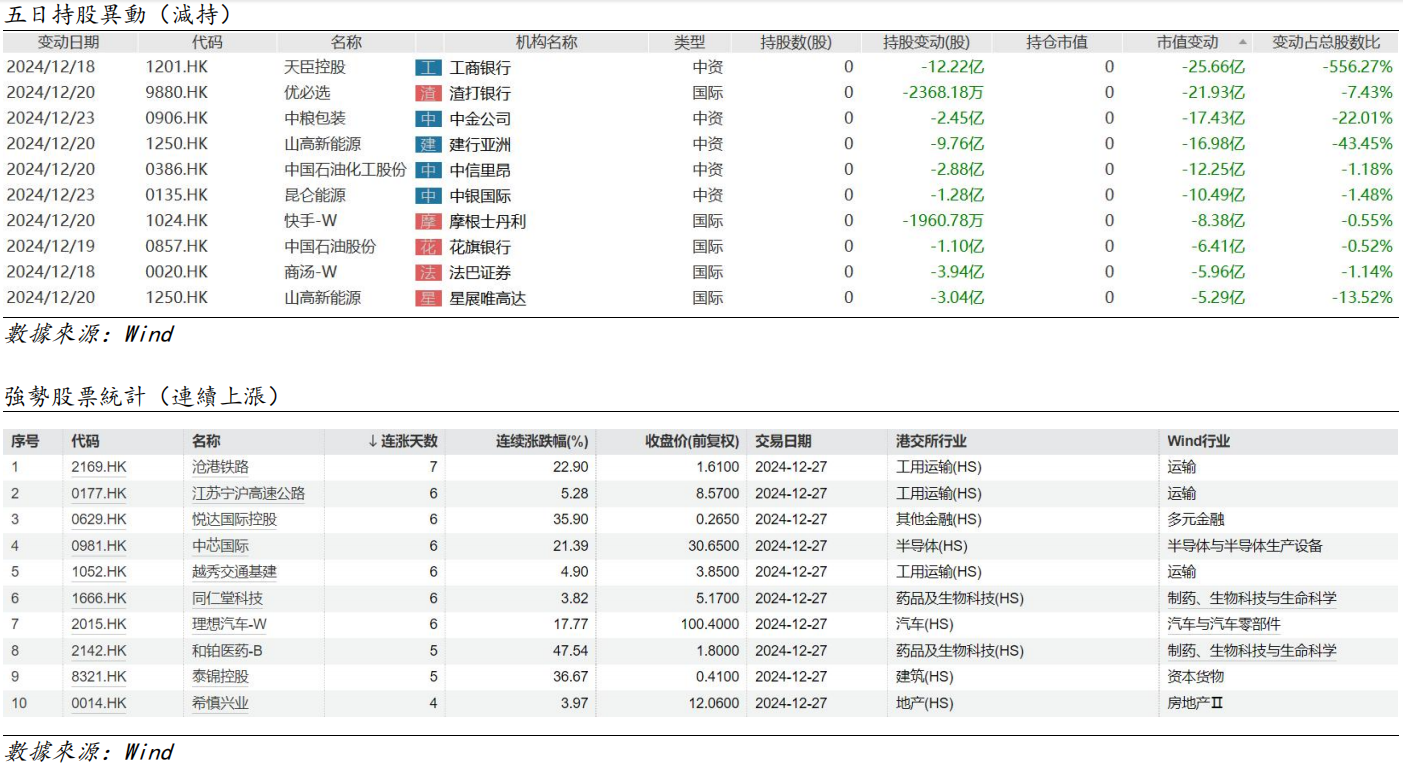Viewport: 1403px width, 774px height.
Task: Select the 0020.HK code cell
Action: [177, 272]
